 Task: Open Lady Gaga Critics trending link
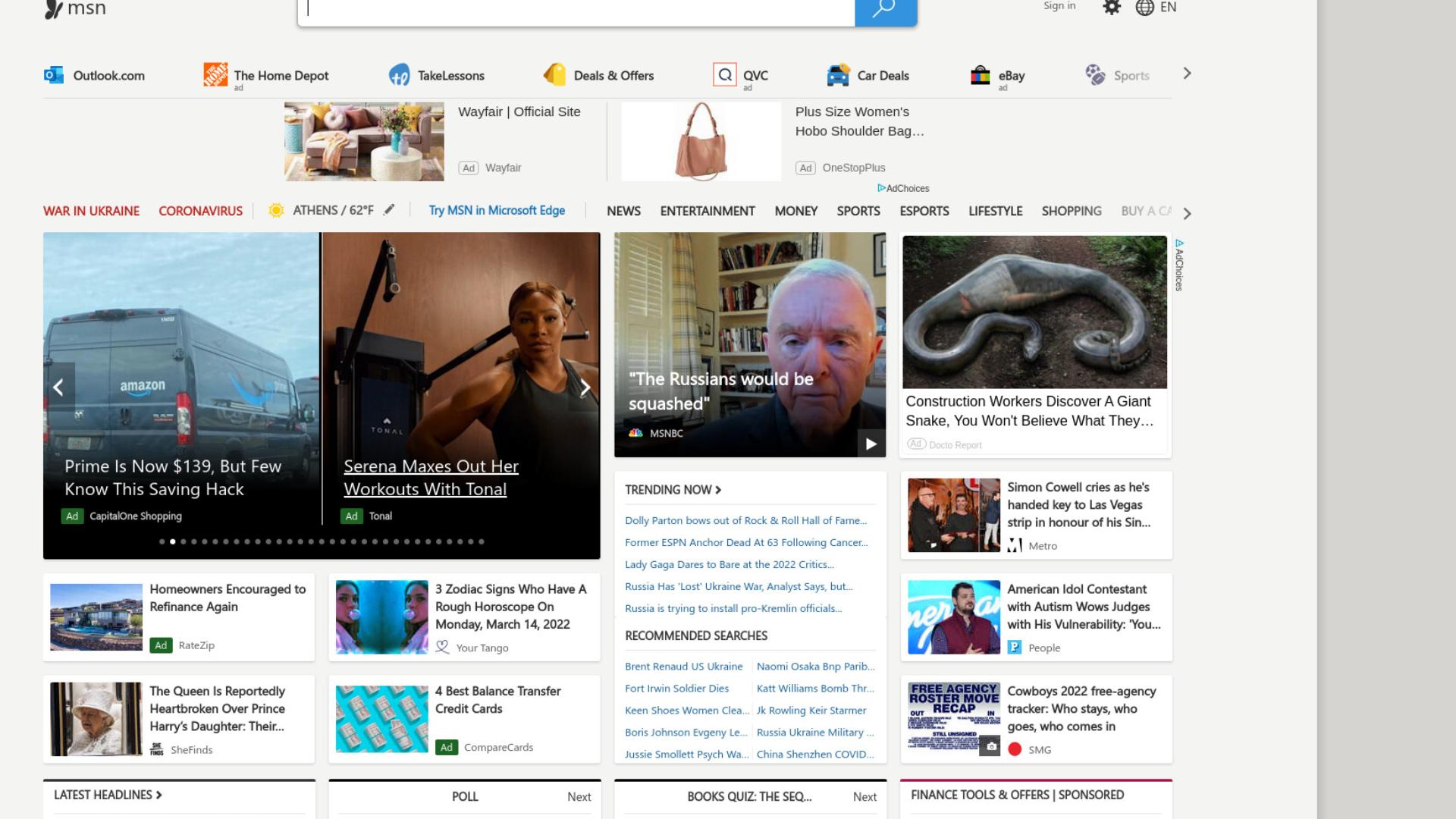pos(730,564)
